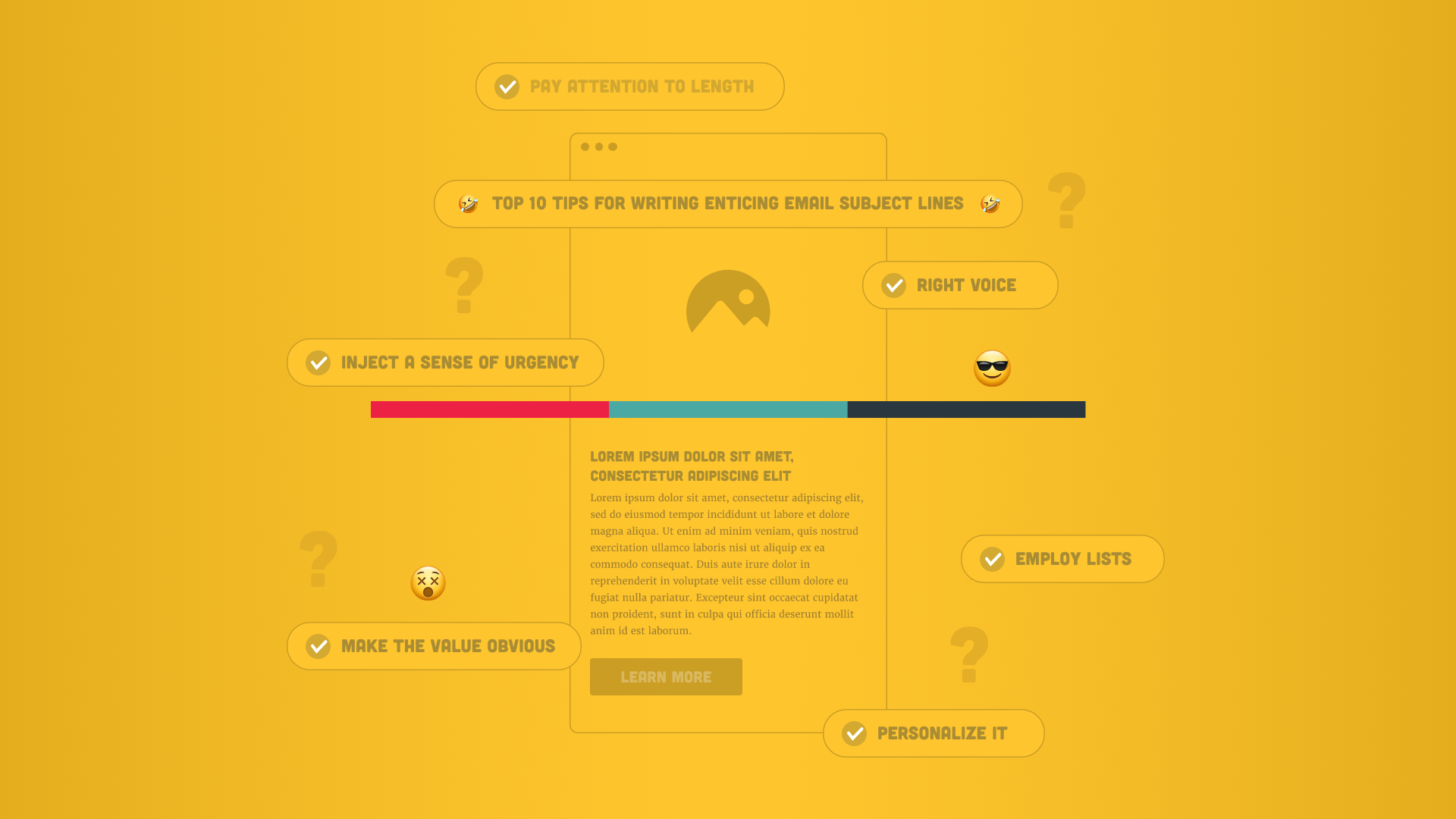Click the sunglasses emoji icon

tap(991, 368)
